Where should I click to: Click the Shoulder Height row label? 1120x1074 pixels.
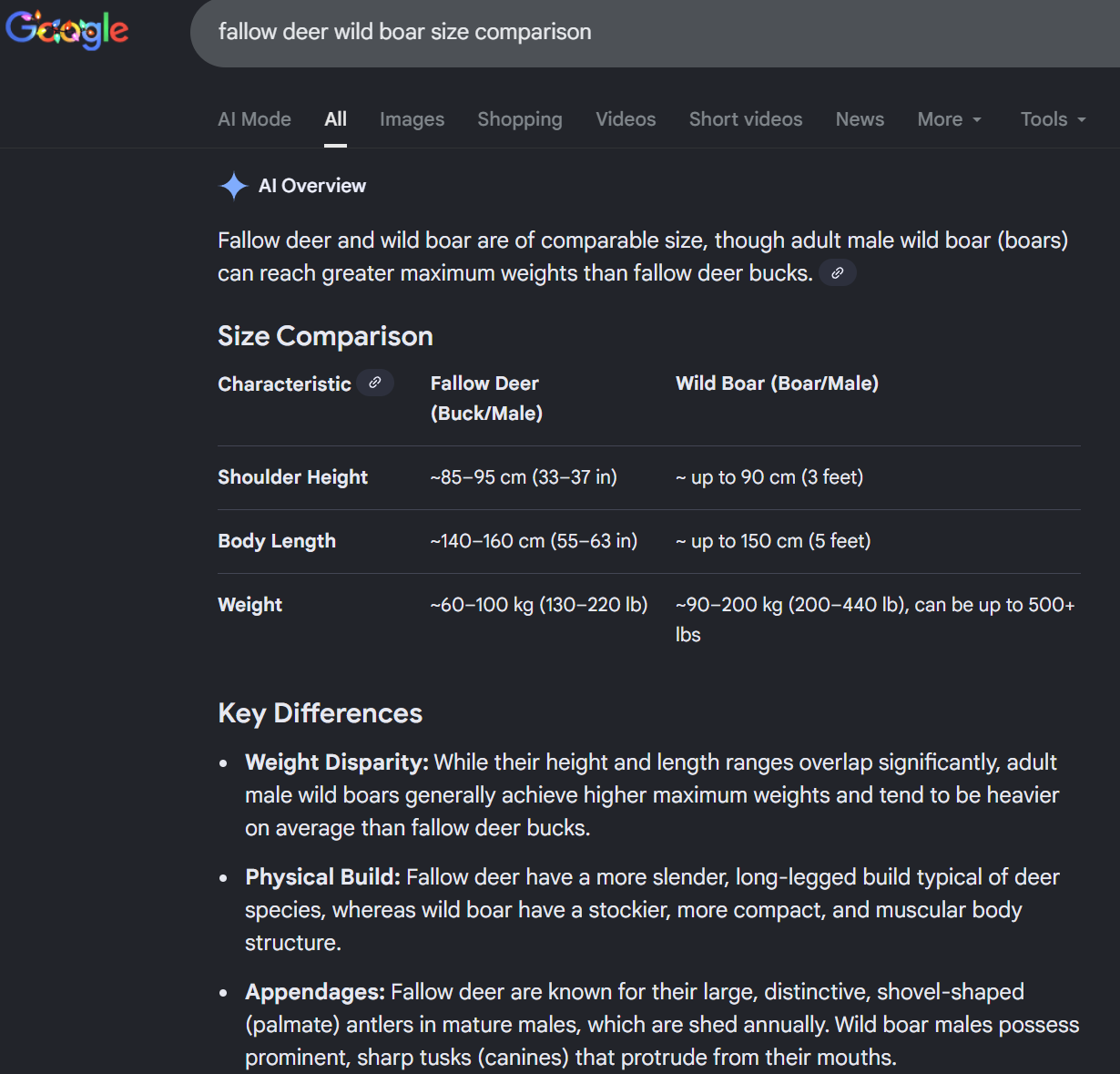click(x=292, y=477)
